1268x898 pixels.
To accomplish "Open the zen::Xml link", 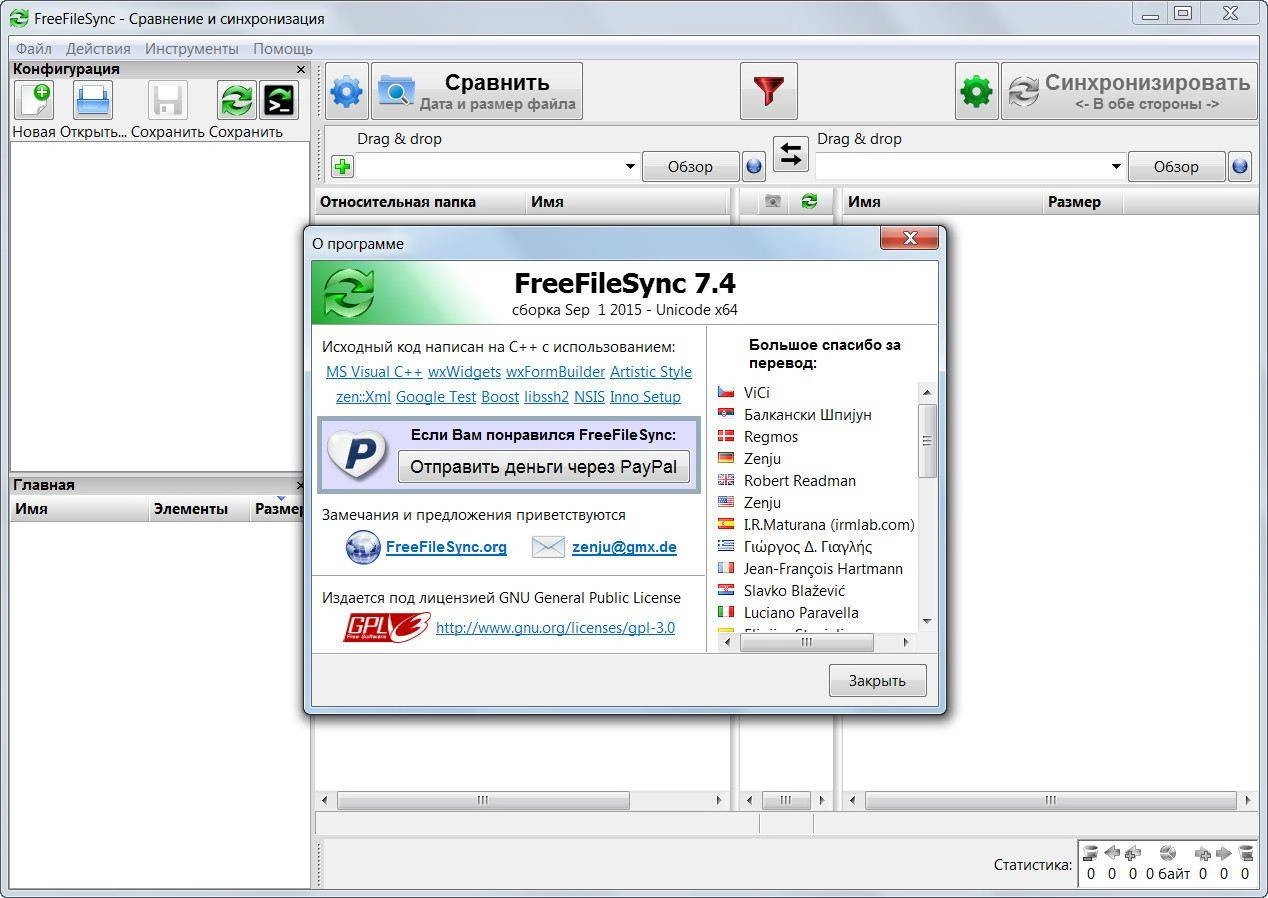I will pos(363,397).
